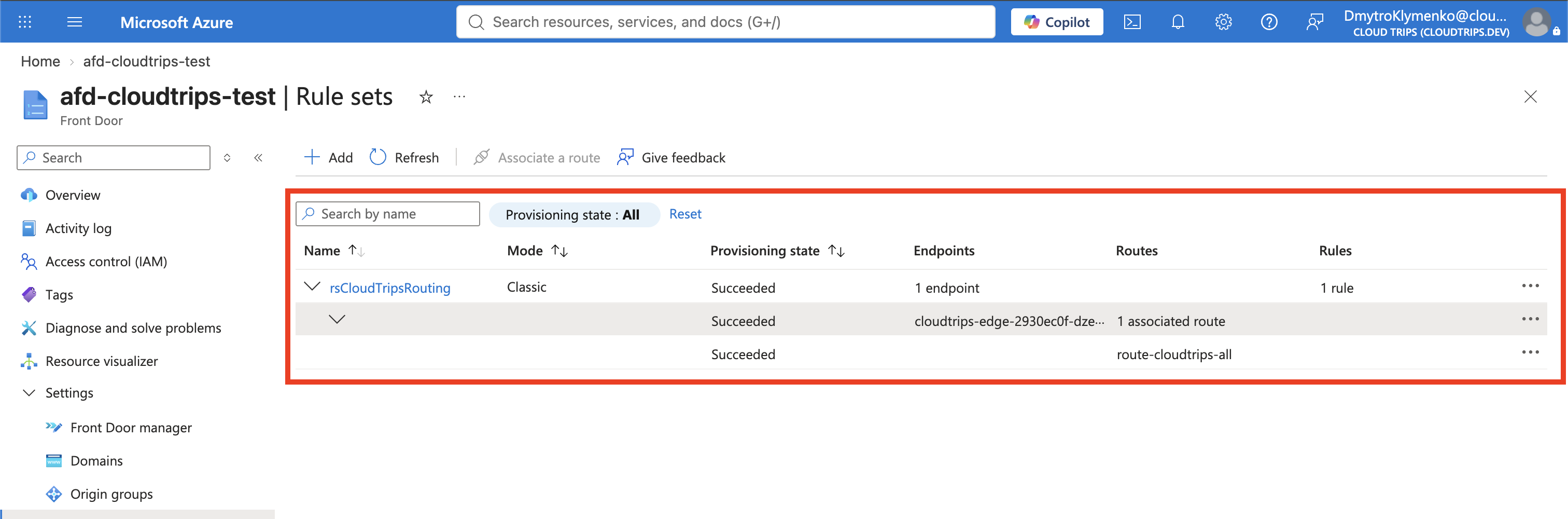Open Tags in sidebar
Viewport: 1568px width, 519px height.
(x=59, y=295)
